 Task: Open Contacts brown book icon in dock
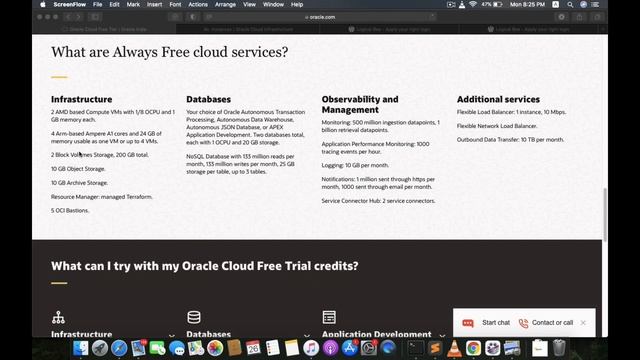click(234, 348)
